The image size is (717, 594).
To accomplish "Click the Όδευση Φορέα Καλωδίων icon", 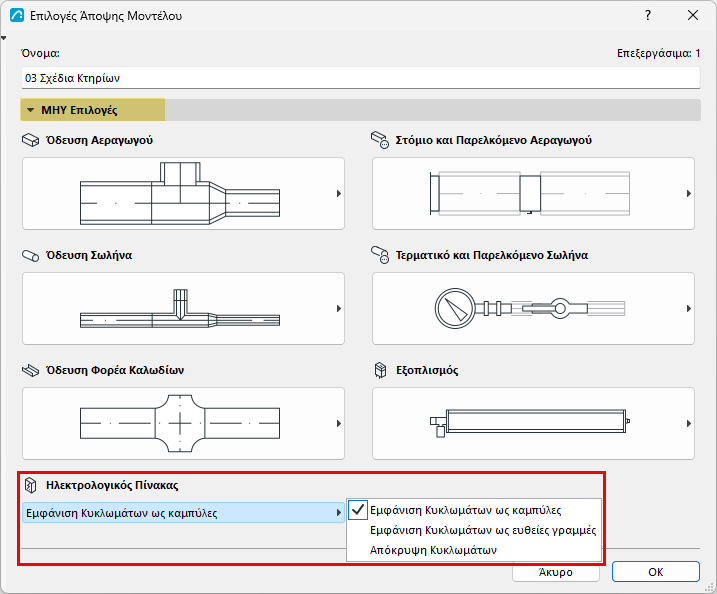I will [31, 370].
